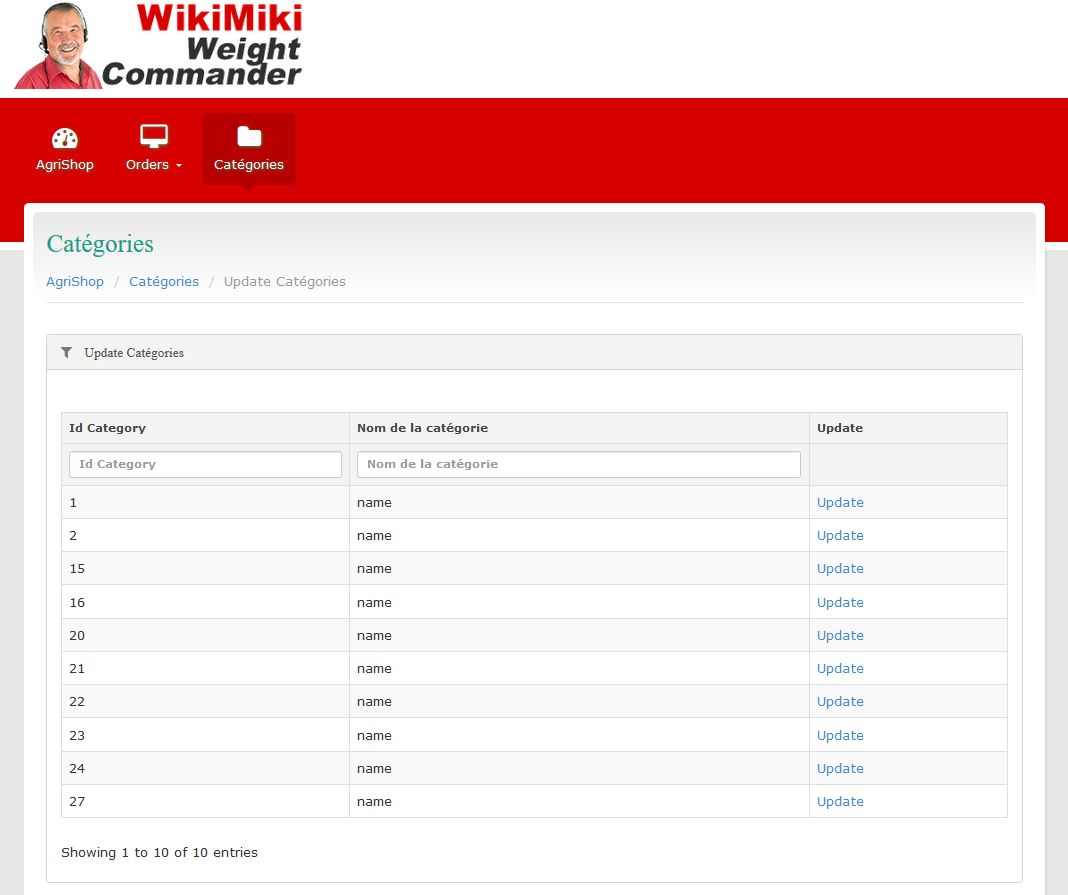
Task: Click Update link for category 22
Action: [x=840, y=702]
